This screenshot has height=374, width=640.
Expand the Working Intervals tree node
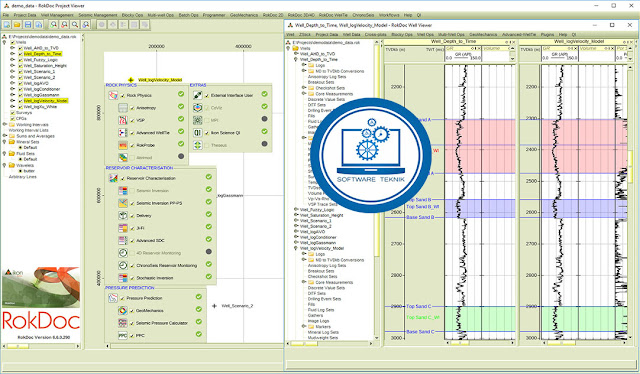pos(5,125)
